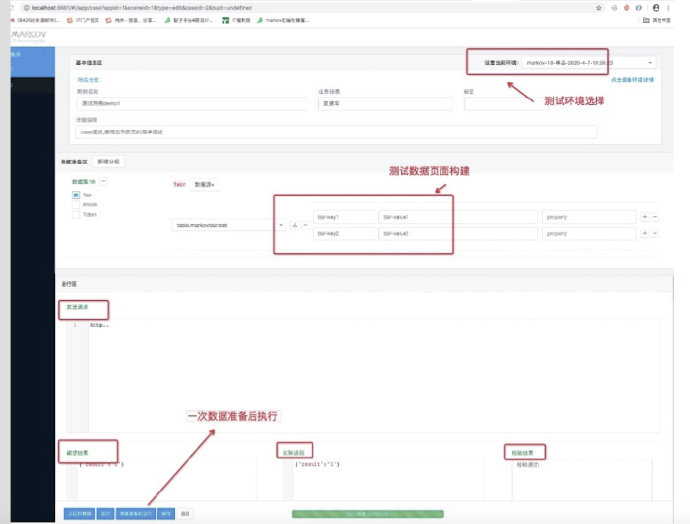The height and width of the screenshot is (524, 690).
Task: Click the case description input field
Action: 337,132
